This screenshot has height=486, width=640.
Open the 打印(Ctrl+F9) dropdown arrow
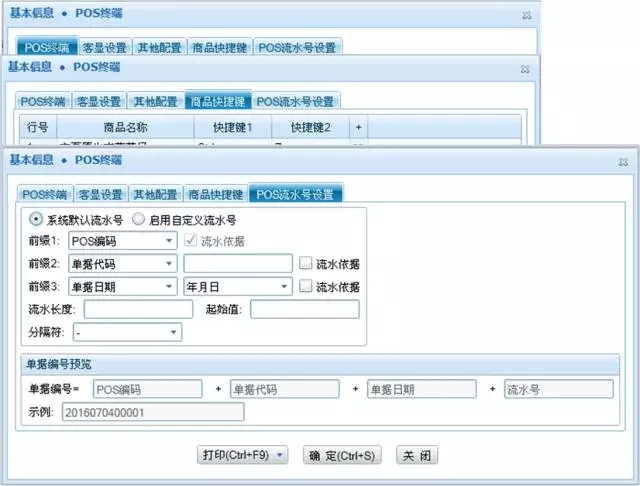(280, 455)
